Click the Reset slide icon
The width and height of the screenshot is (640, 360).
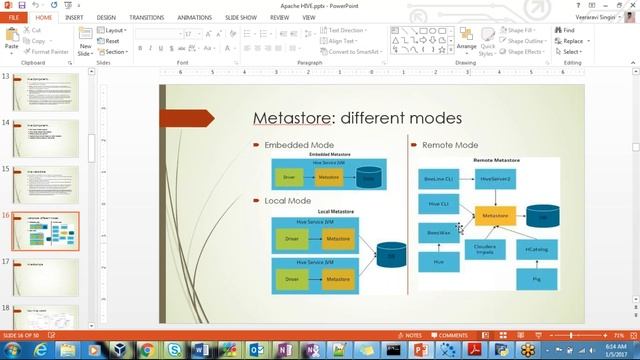(x=101, y=41)
